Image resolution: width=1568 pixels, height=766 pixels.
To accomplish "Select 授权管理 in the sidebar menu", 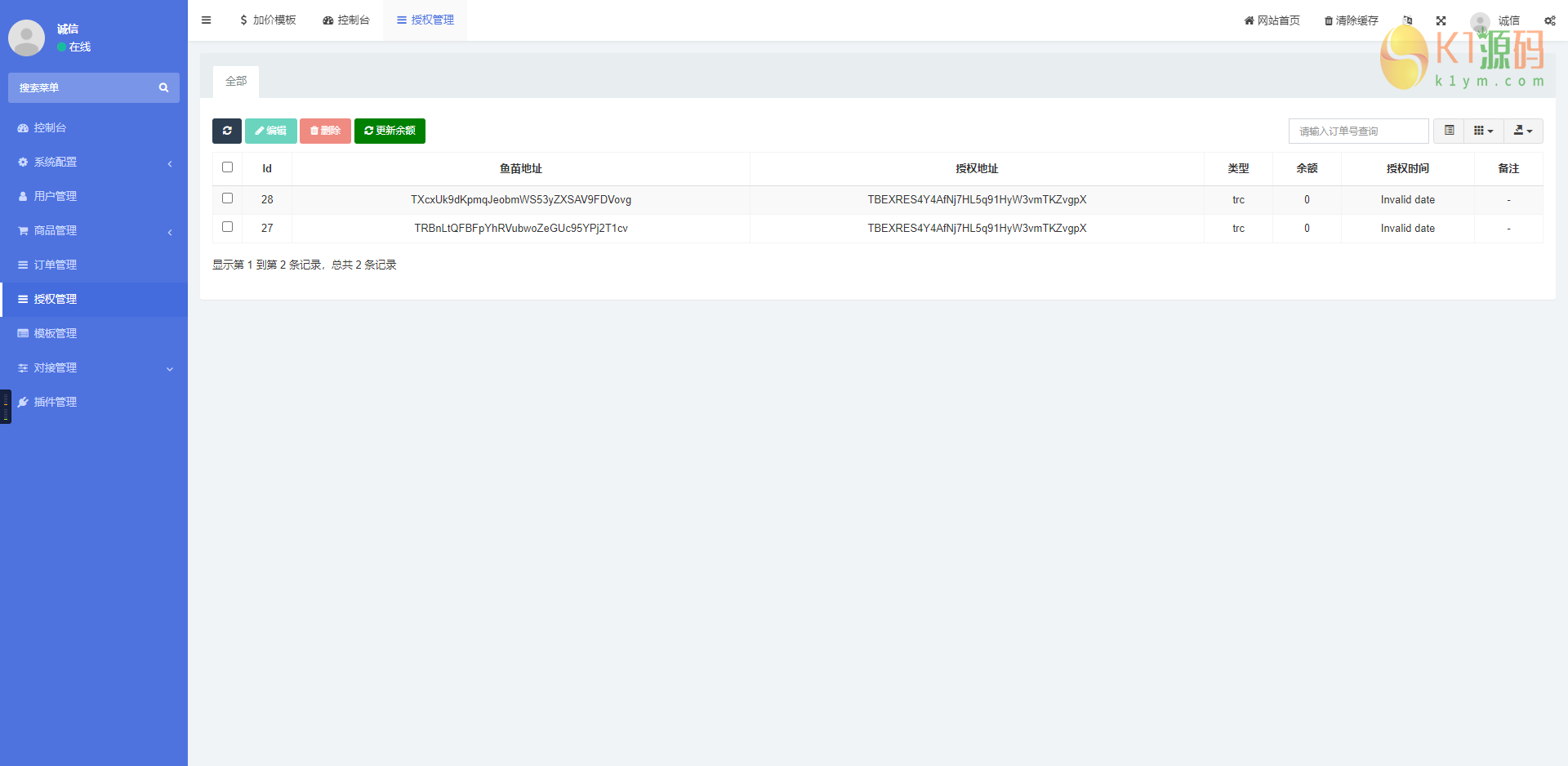I will click(x=94, y=299).
